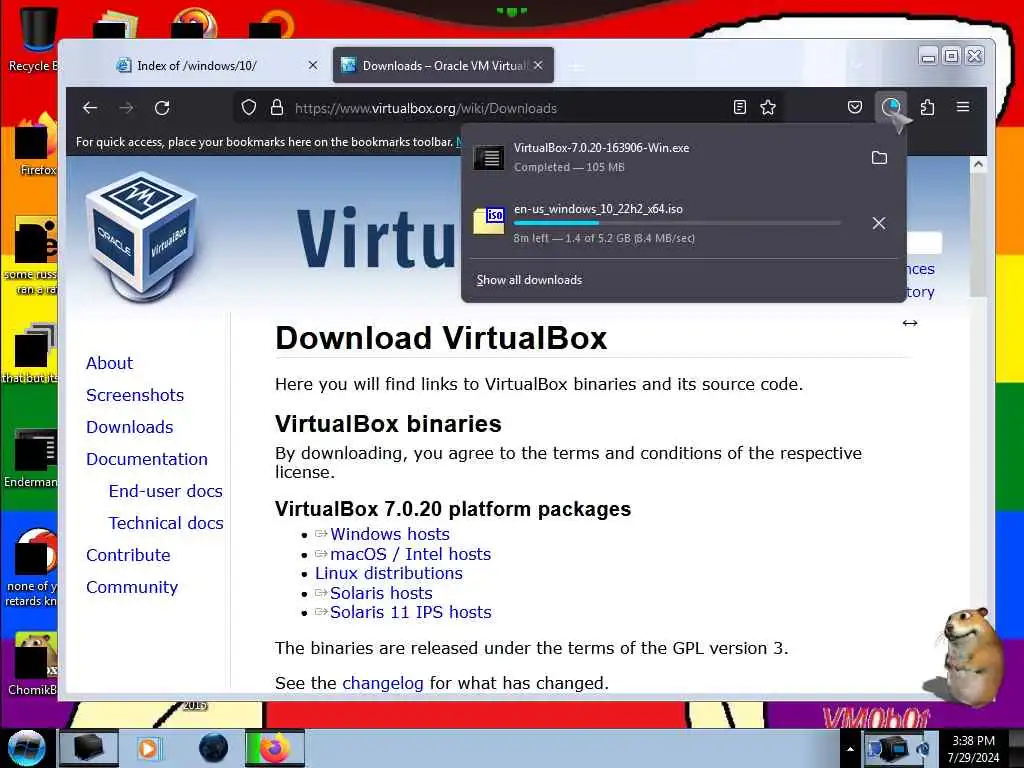Select the ChomikB desktop icon

[33, 664]
